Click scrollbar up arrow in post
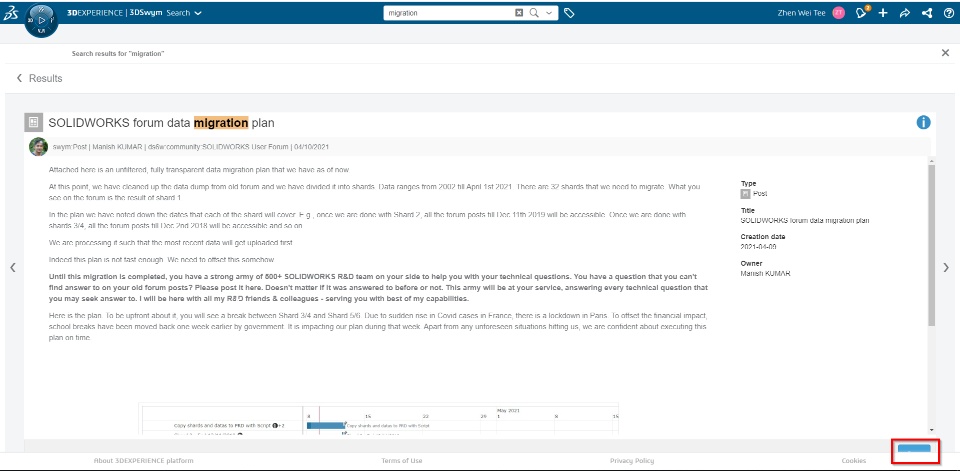The image size is (960, 471). tap(932, 160)
